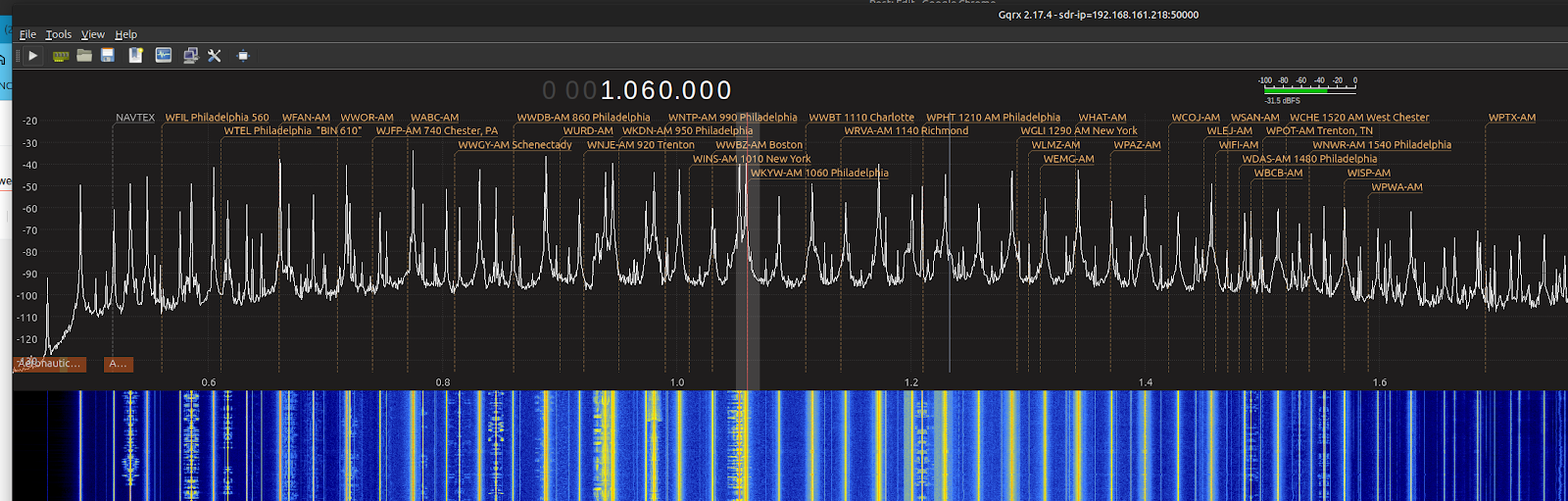Select the WFAN-AM bookmark label

coord(306,118)
